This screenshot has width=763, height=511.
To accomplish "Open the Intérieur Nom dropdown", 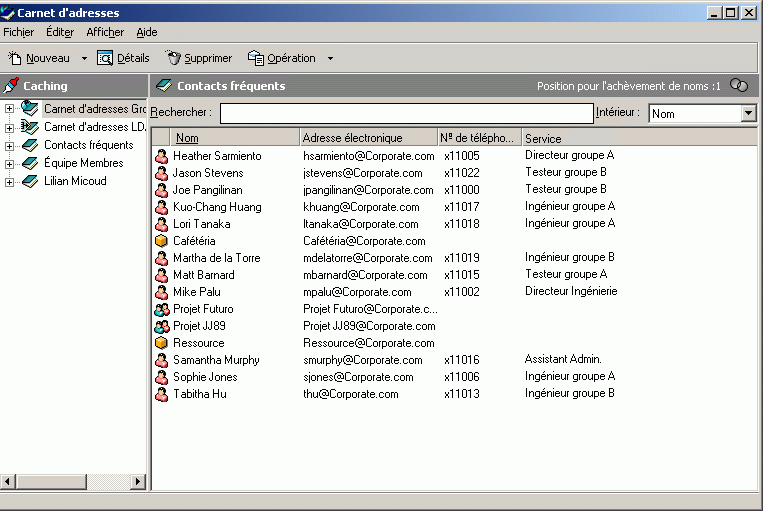I will [x=748, y=113].
